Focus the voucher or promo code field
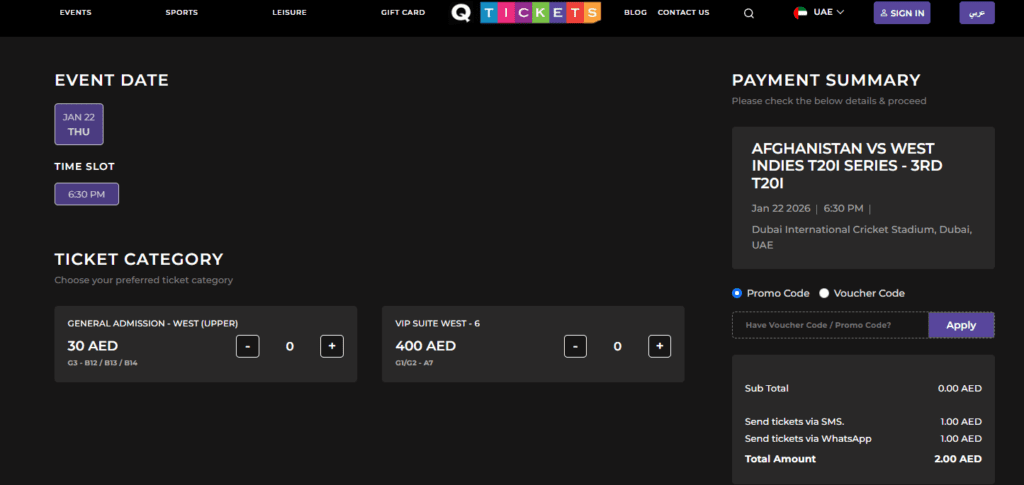Viewport: 1024px width, 485px height. (830, 325)
